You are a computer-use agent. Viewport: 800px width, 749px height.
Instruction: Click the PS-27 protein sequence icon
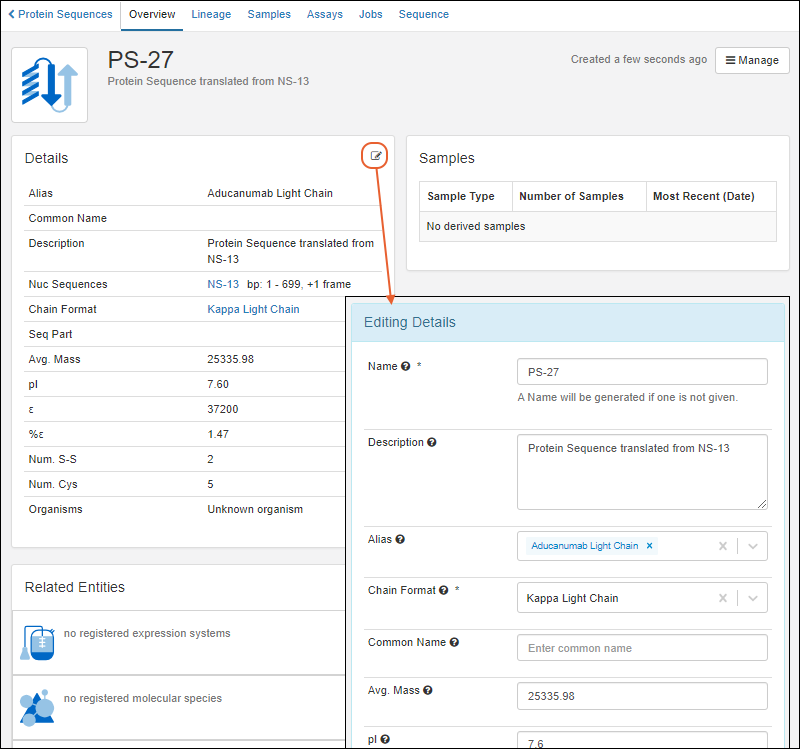tap(50, 85)
